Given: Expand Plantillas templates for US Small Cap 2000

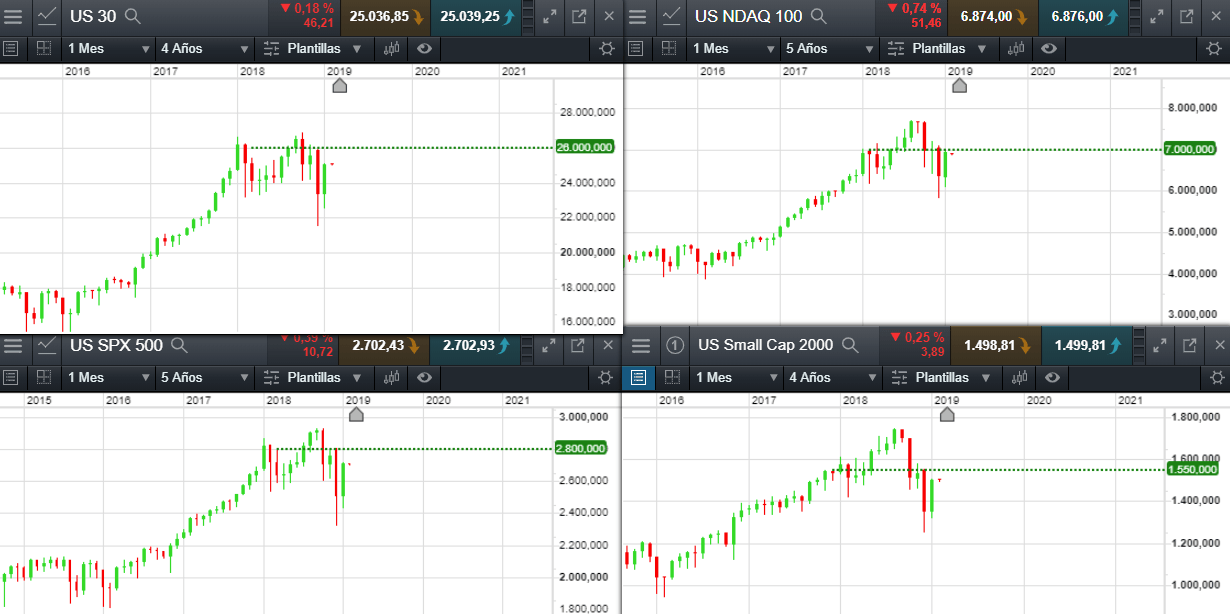Looking at the screenshot, I should click(941, 377).
